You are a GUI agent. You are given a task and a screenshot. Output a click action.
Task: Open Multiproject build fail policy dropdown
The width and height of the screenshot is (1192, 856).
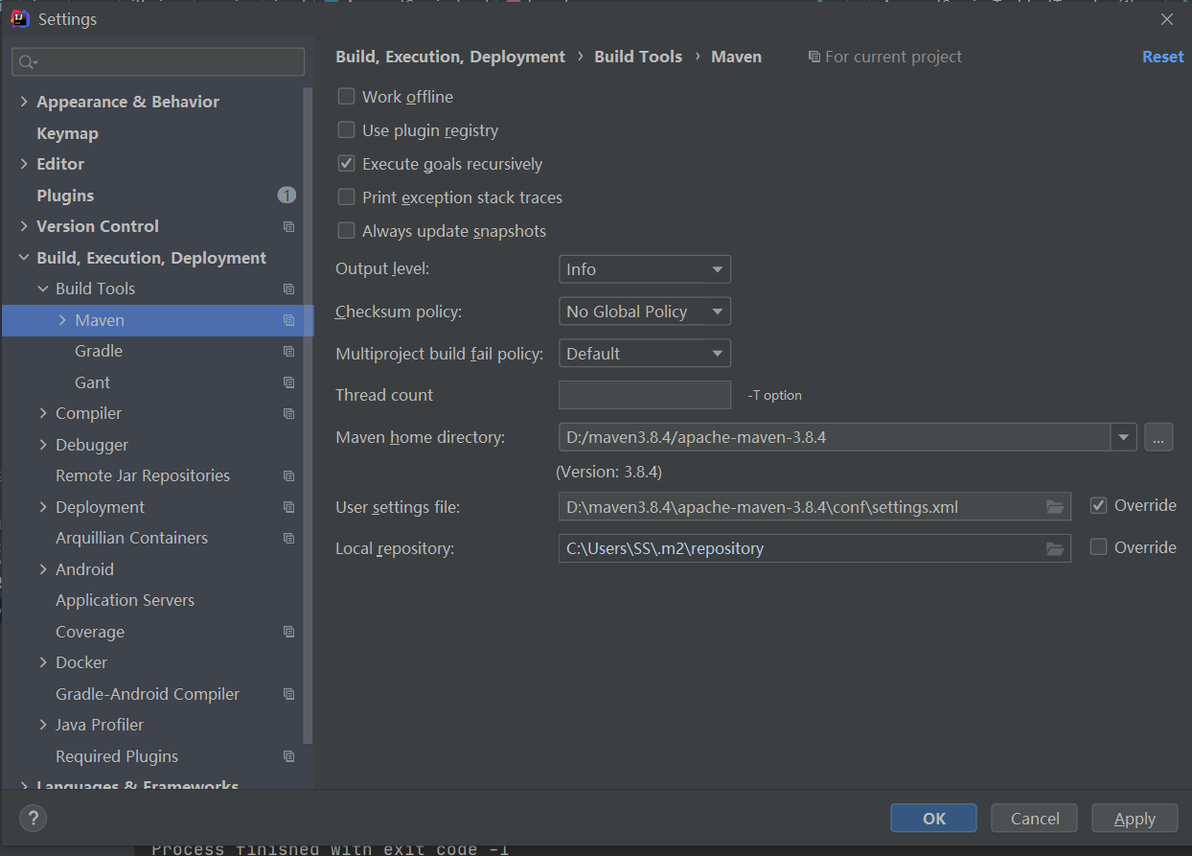pyautogui.click(x=645, y=353)
